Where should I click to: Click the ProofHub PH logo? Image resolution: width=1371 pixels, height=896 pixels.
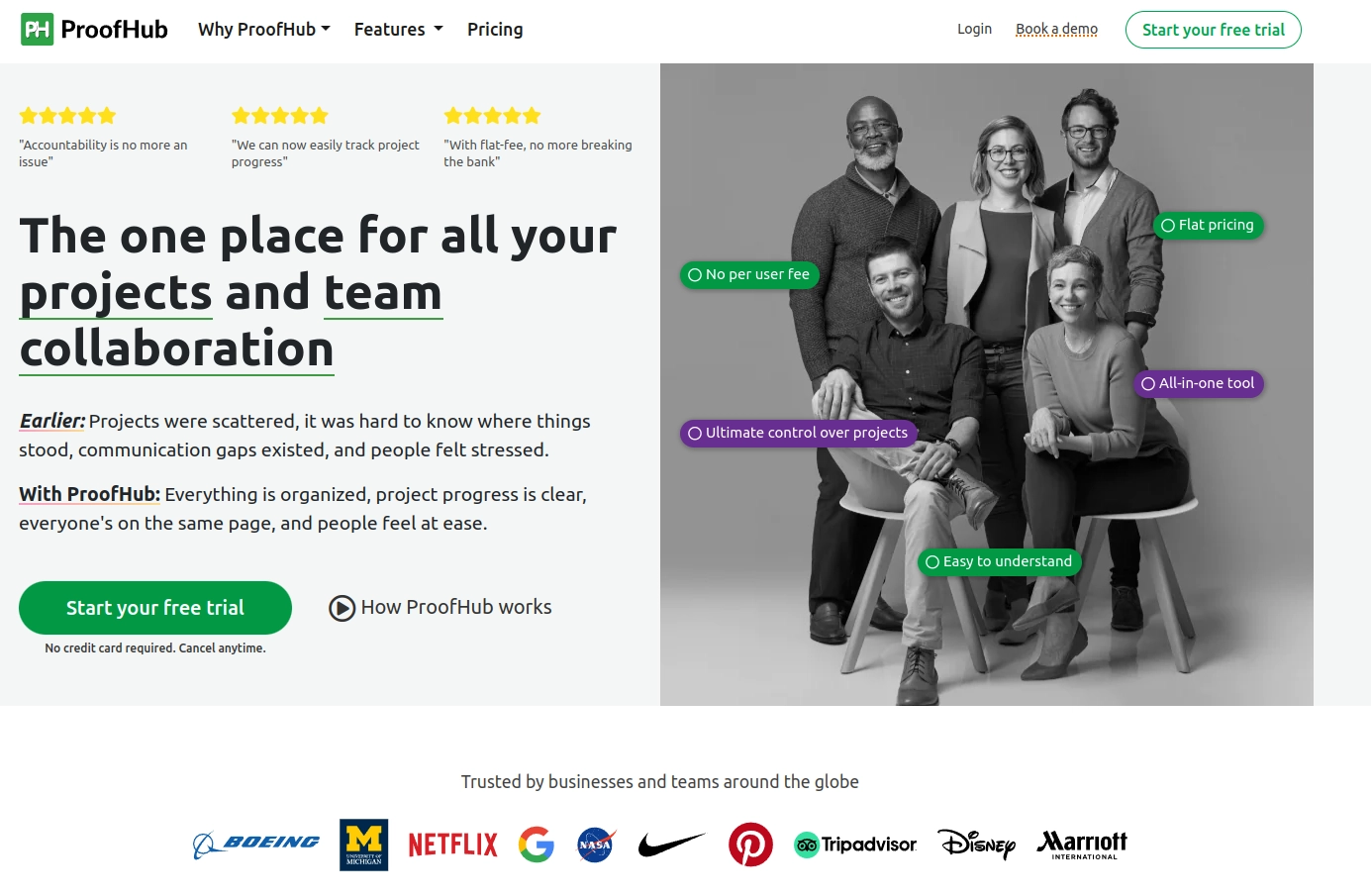coord(38,29)
